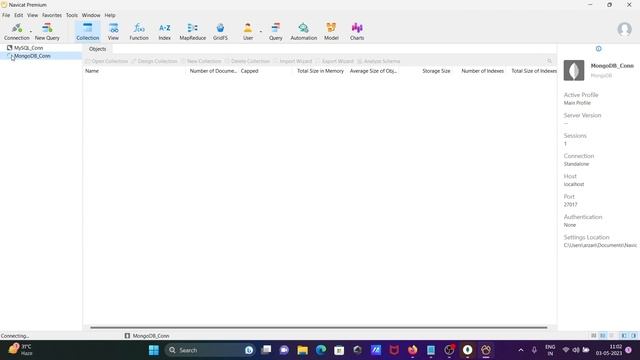640x360 pixels.
Task: Open the Help menu
Action: pos(110,15)
